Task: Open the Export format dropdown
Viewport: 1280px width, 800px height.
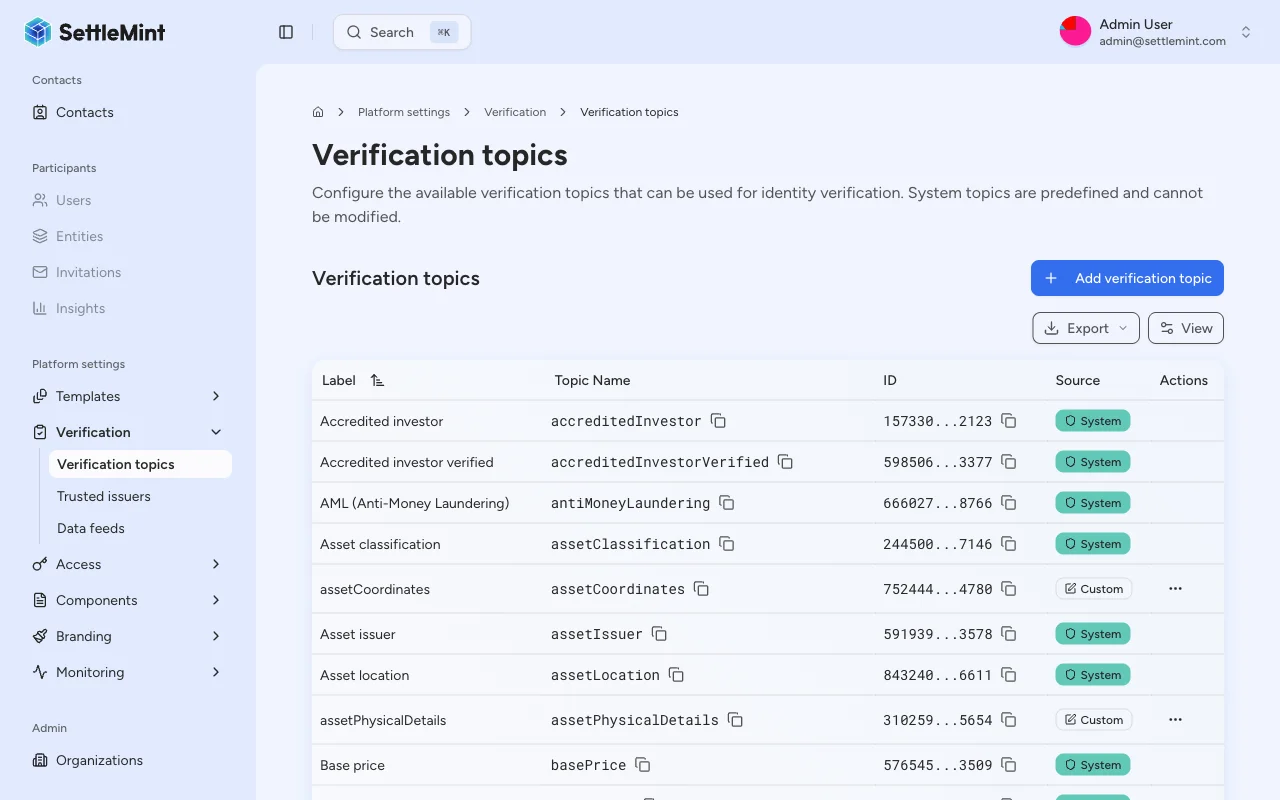Action: click(1124, 328)
